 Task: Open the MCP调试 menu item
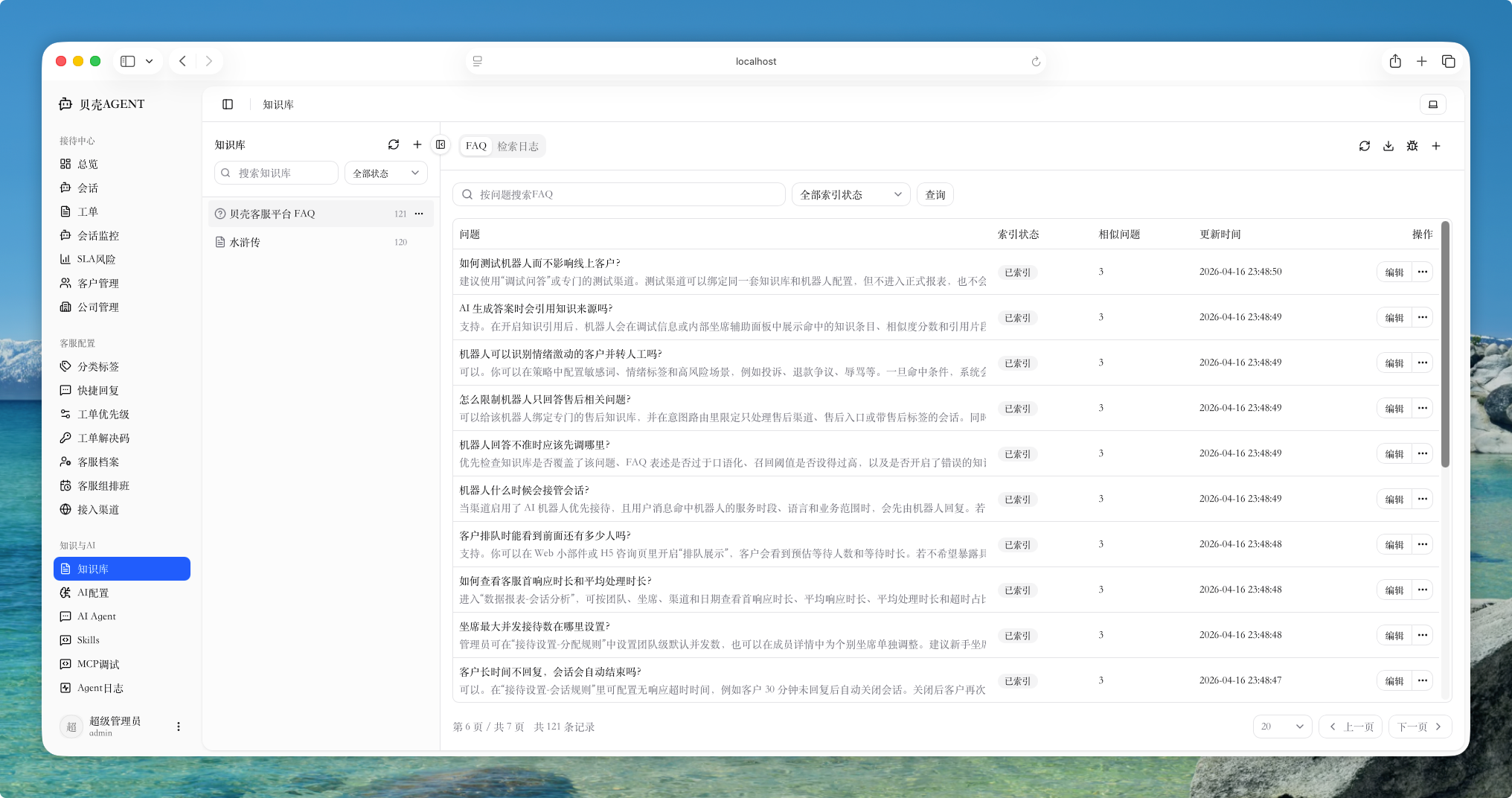(x=100, y=664)
